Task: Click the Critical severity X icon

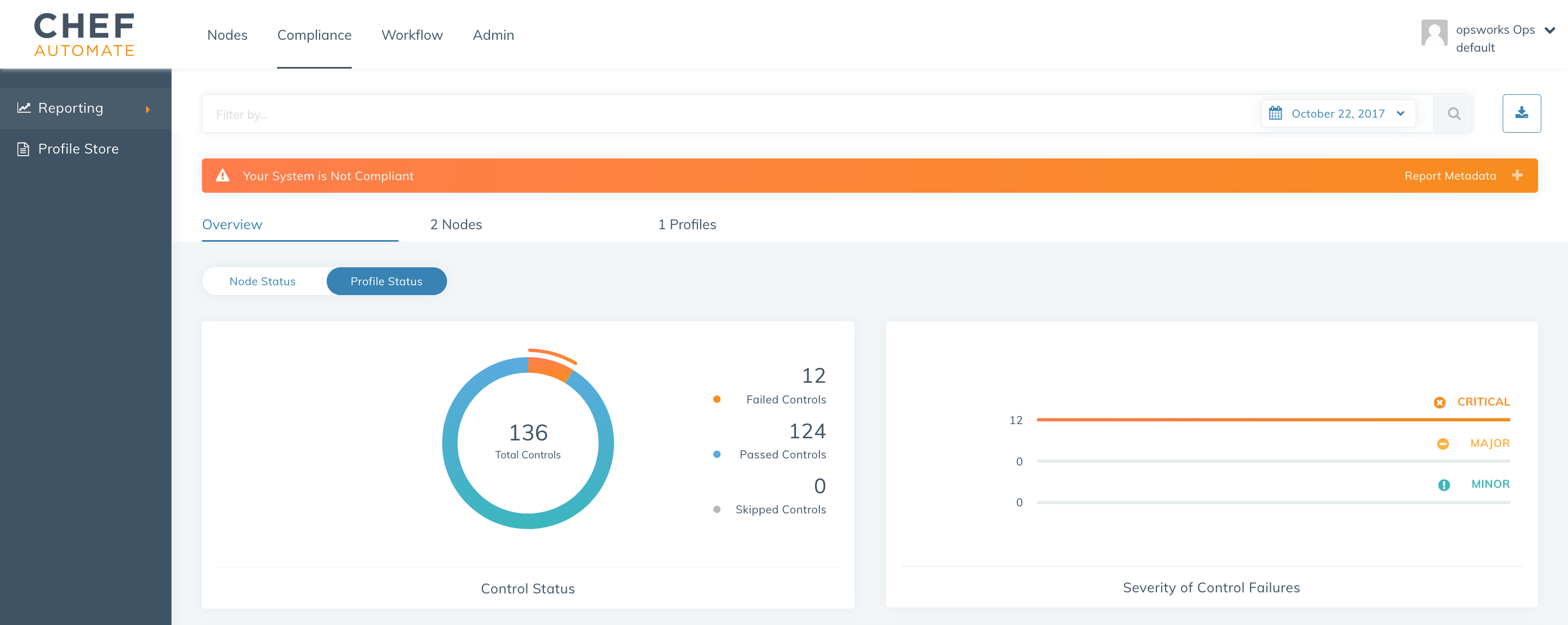Action: [1439, 403]
